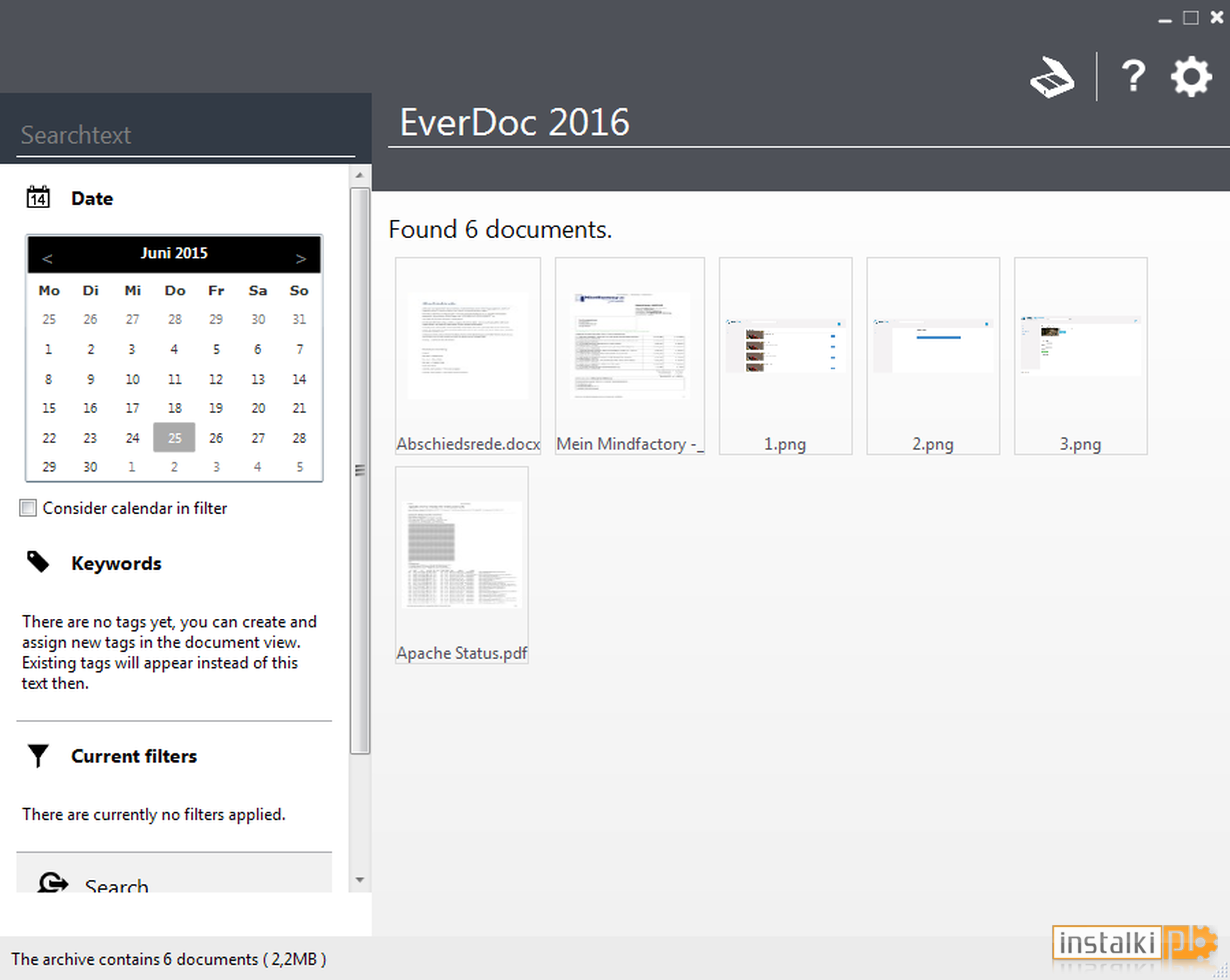Click the EverDoc 2016 title

[x=514, y=122]
